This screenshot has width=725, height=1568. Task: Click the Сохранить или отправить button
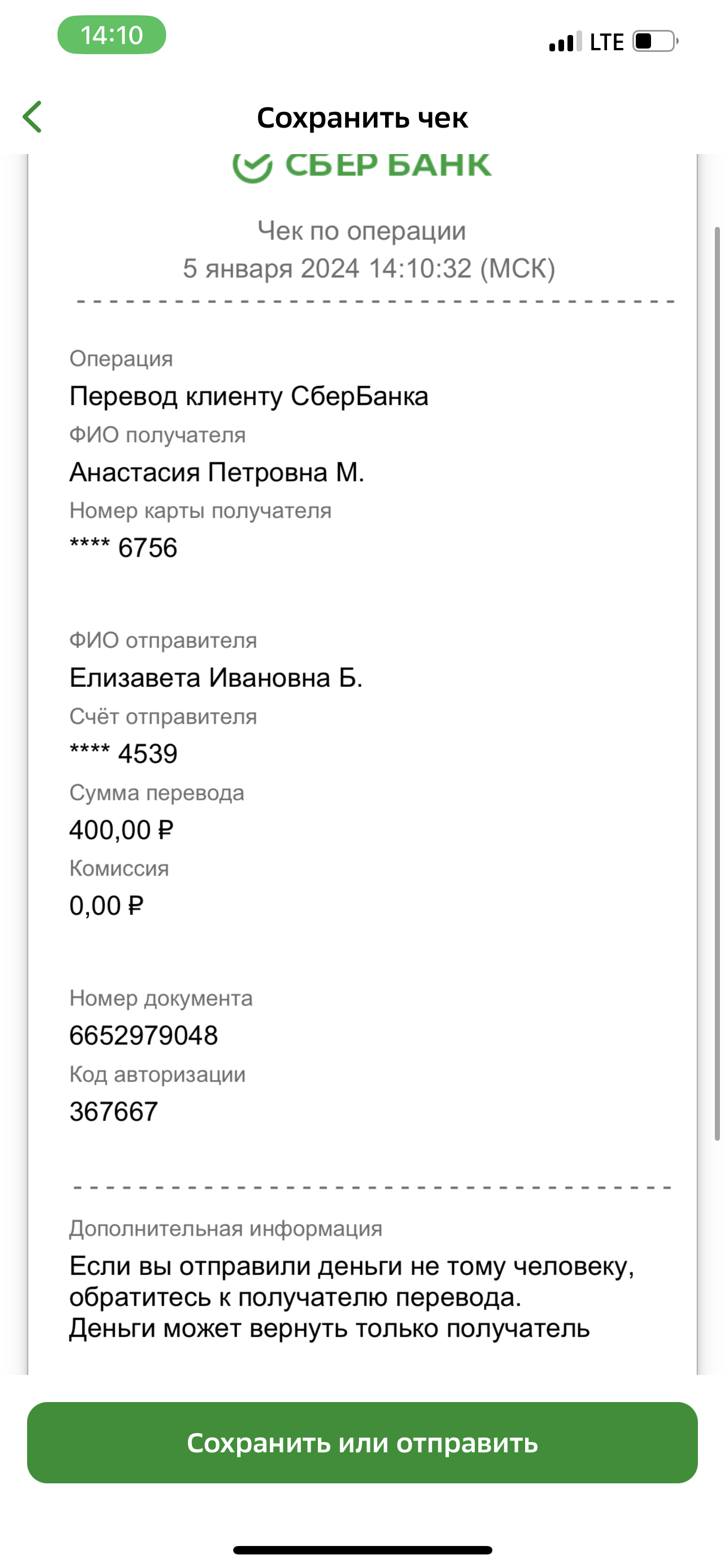point(362,1443)
